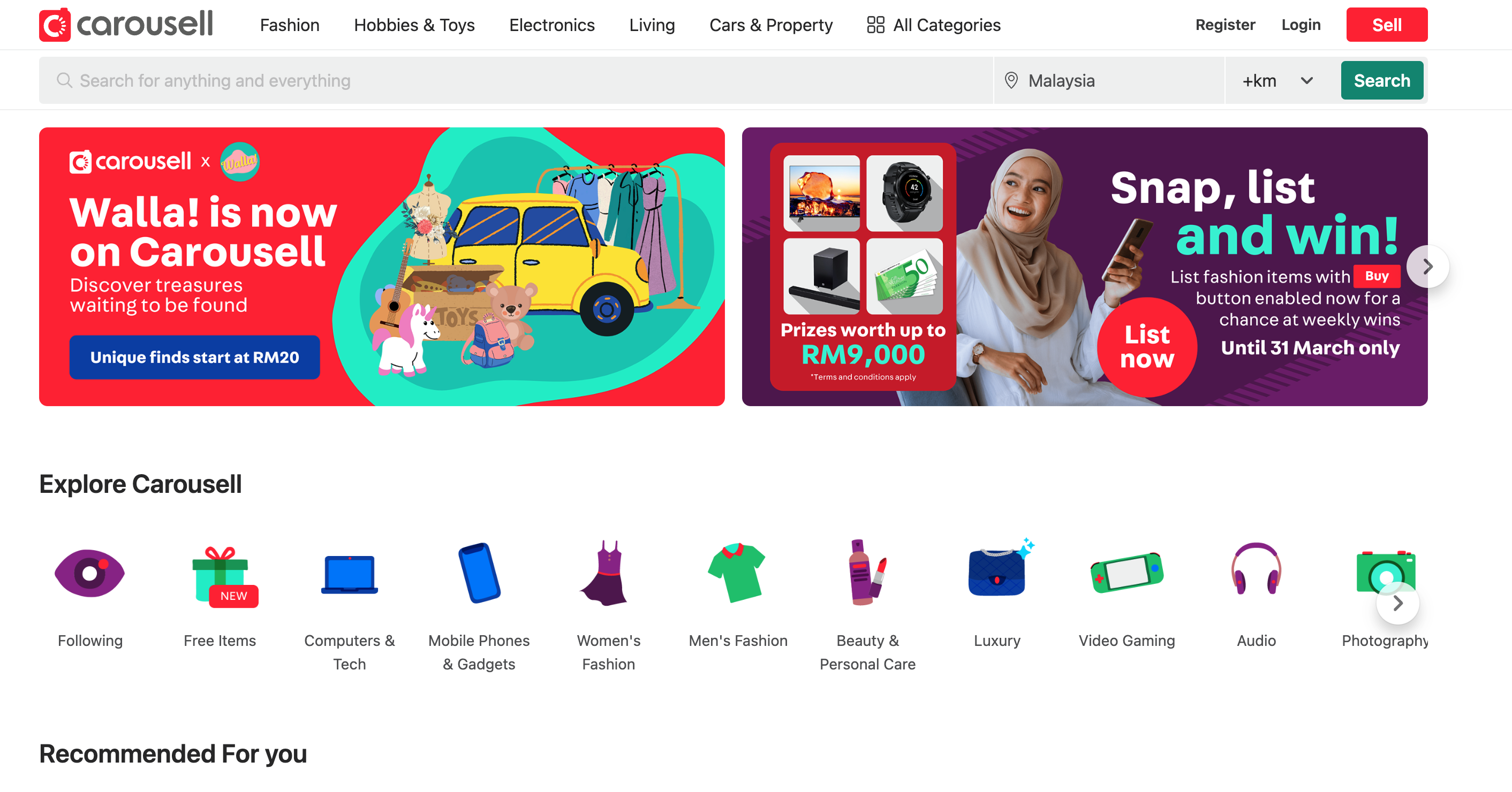Focus the search for anything input field
The height and width of the screenshot is (792, 1512).
coord(516,80)
